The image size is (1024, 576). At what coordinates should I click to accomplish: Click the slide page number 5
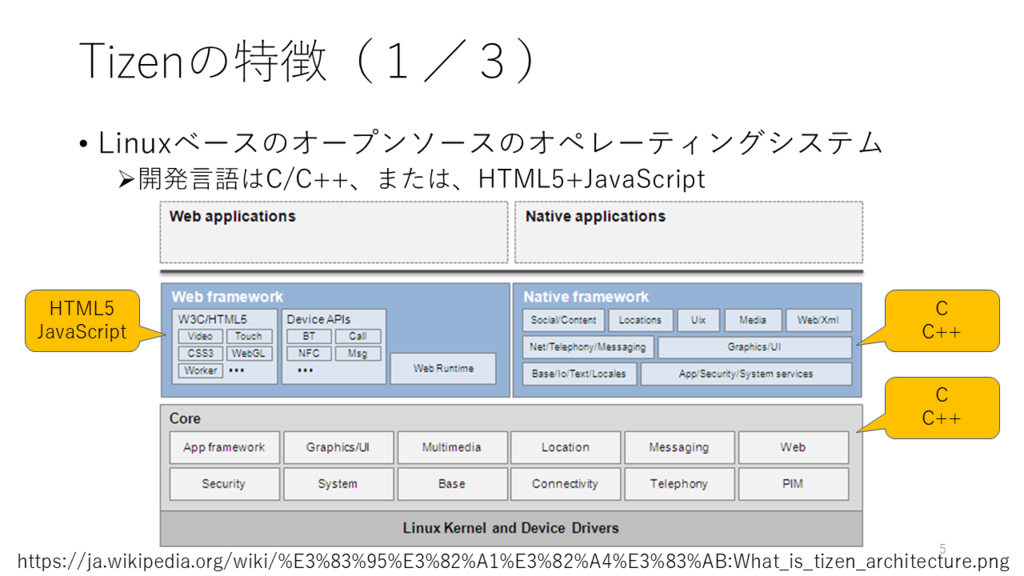[942, 549]
